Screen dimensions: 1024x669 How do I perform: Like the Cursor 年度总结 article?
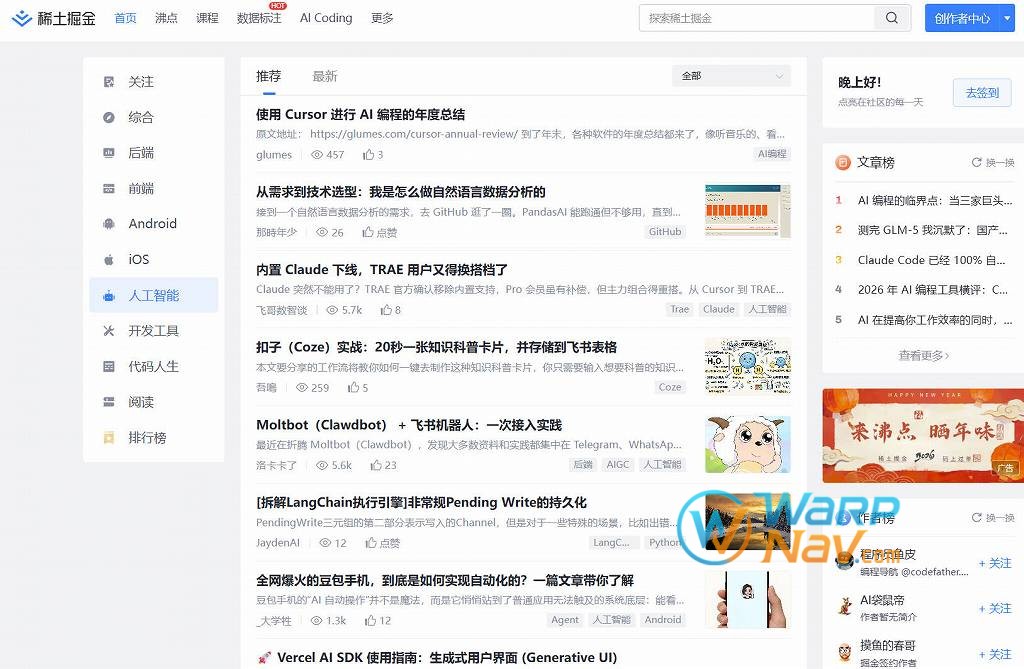373,155
